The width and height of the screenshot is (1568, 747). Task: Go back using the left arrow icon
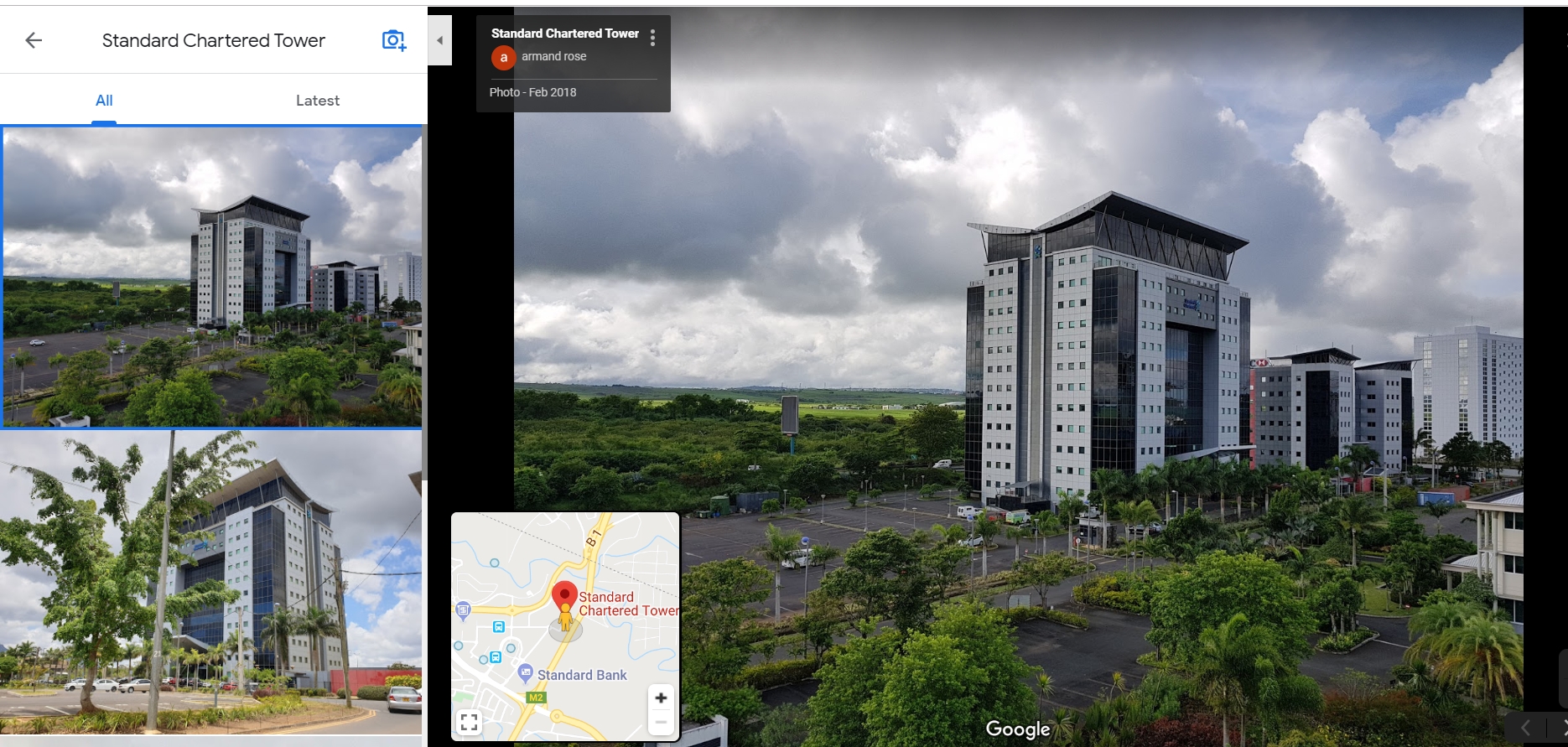[x=34, y=40]
